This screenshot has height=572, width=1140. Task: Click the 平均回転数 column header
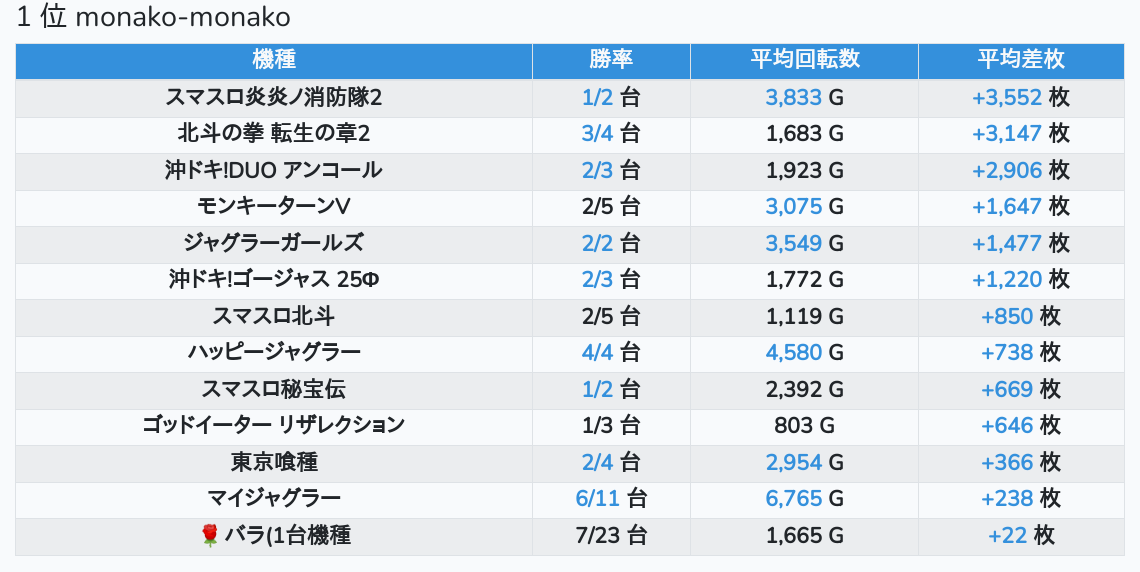pyautogui.click(x=804, y=60)
